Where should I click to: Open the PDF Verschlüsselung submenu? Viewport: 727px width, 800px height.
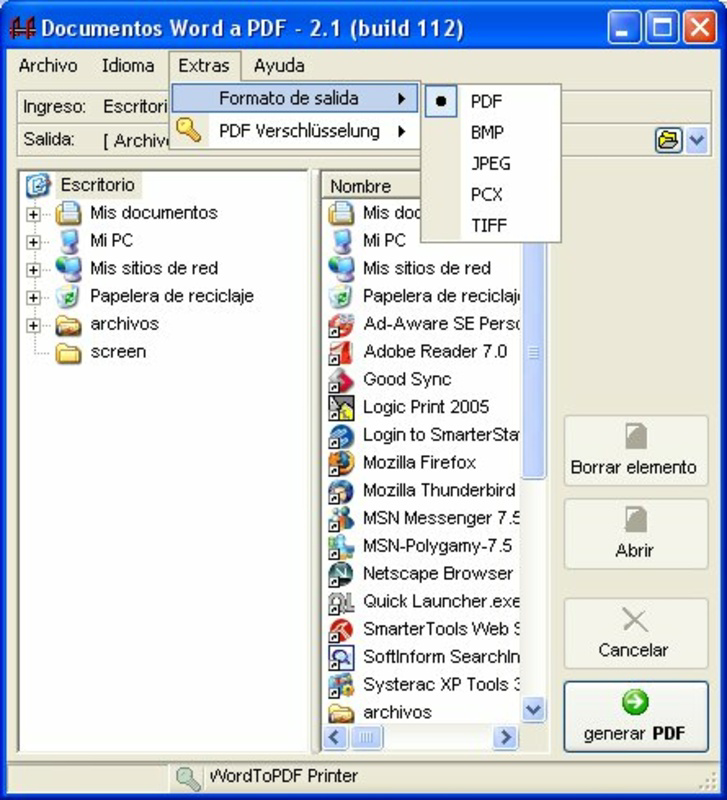[x=295, y=131]
